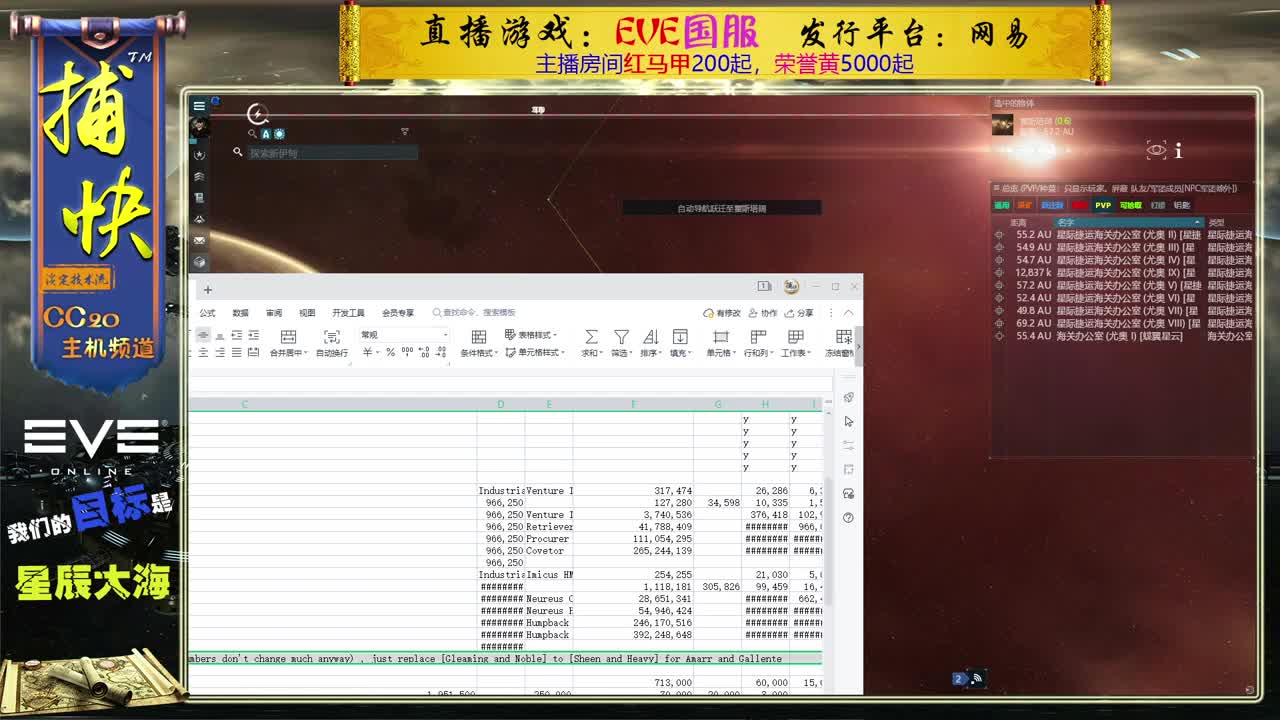The width and height of the screenshot is (1280, 720).
Task: Open the overview settings menu icon
Action: tap(996, 188)
